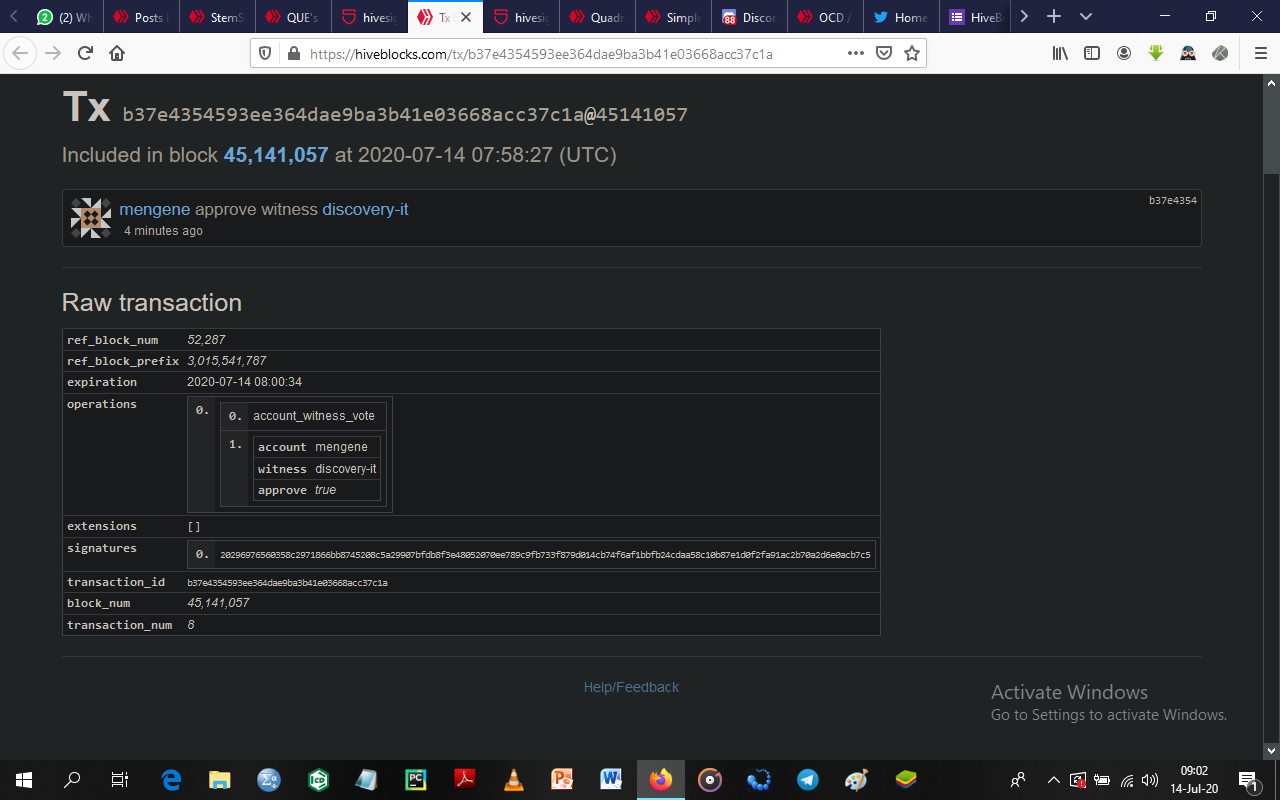
Task: Open the volume control in the tray
Action: click(1150, 780)
